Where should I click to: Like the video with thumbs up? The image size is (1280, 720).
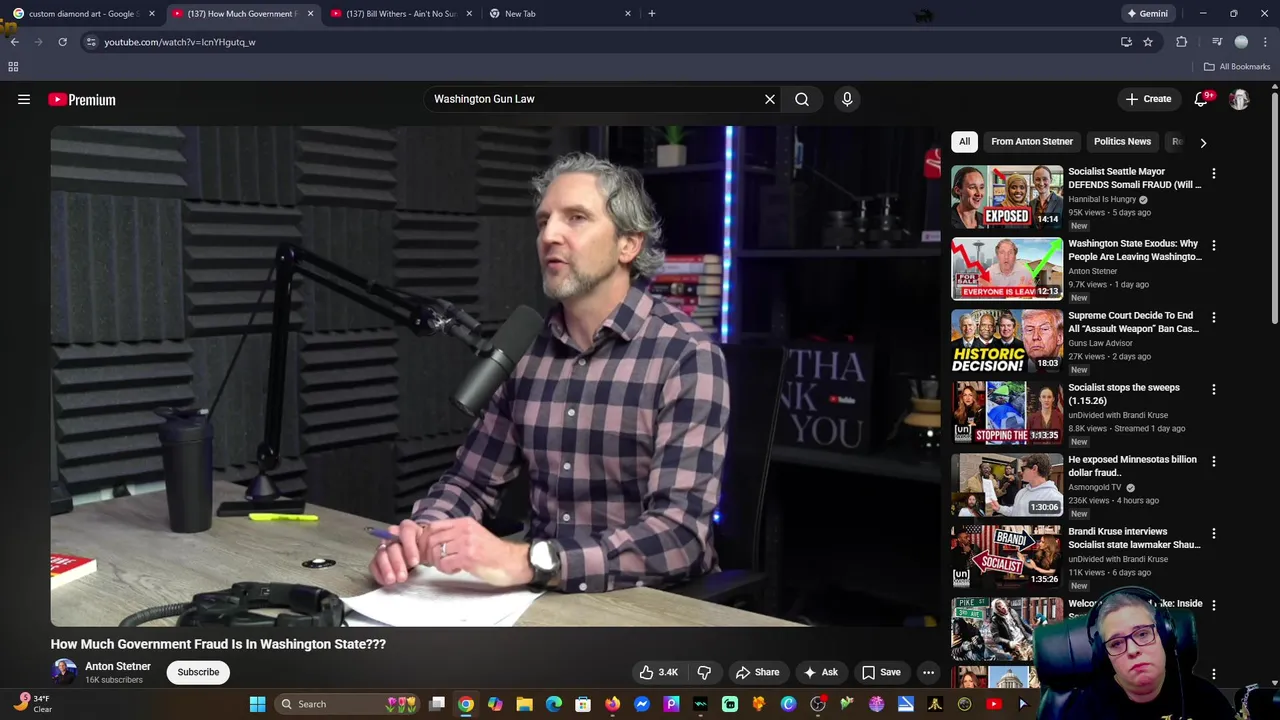tap(659, 672)
